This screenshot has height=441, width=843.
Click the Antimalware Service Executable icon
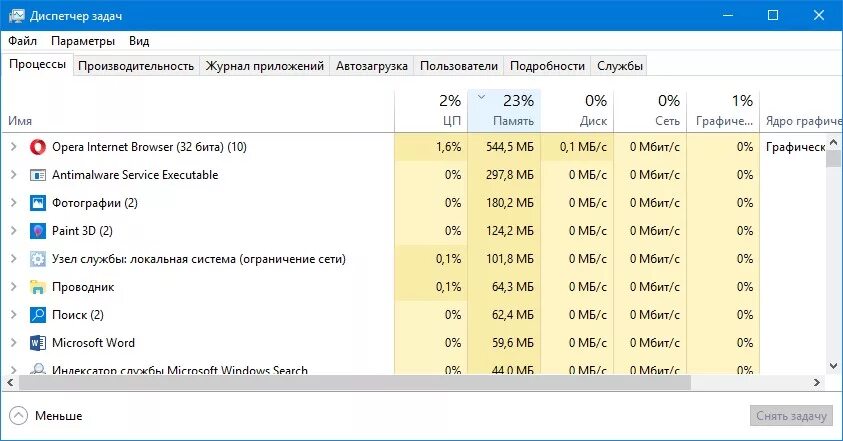coord(38,175)
